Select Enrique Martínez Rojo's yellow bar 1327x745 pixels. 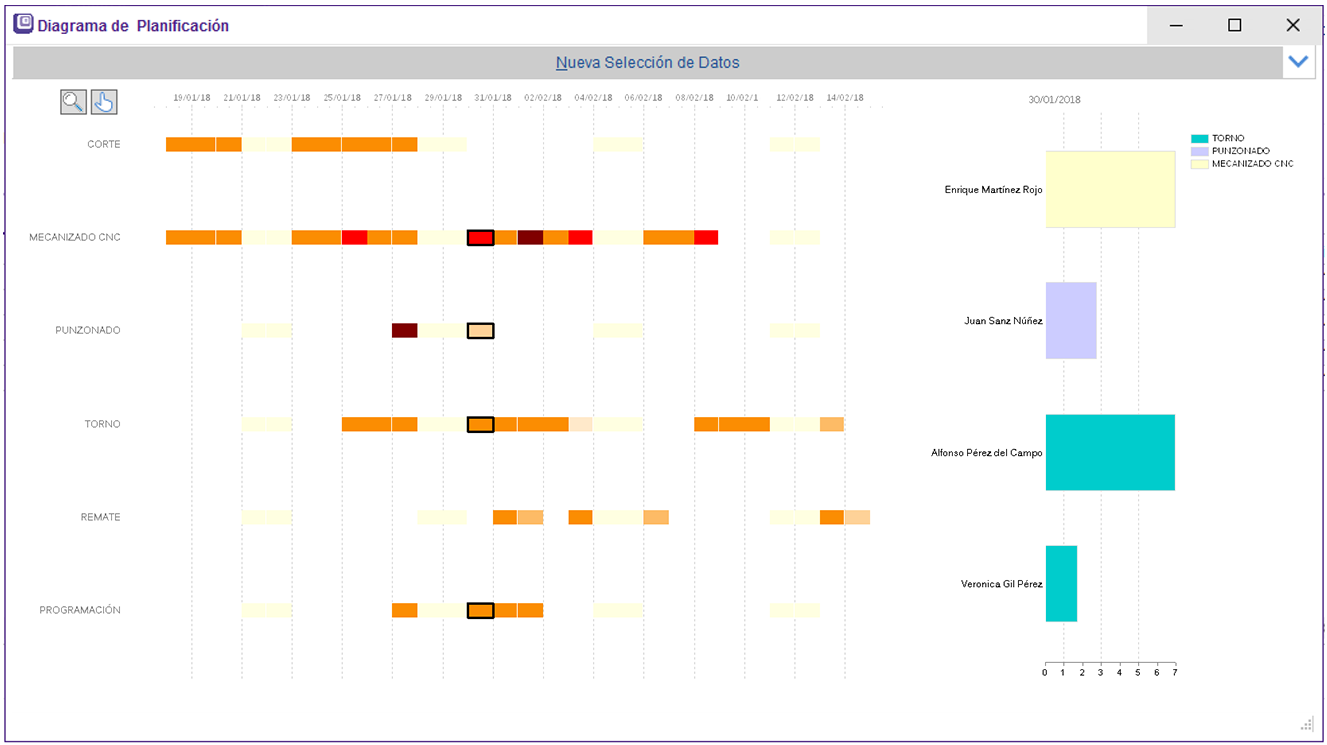pyautogui.click(x=1110, y=189)
